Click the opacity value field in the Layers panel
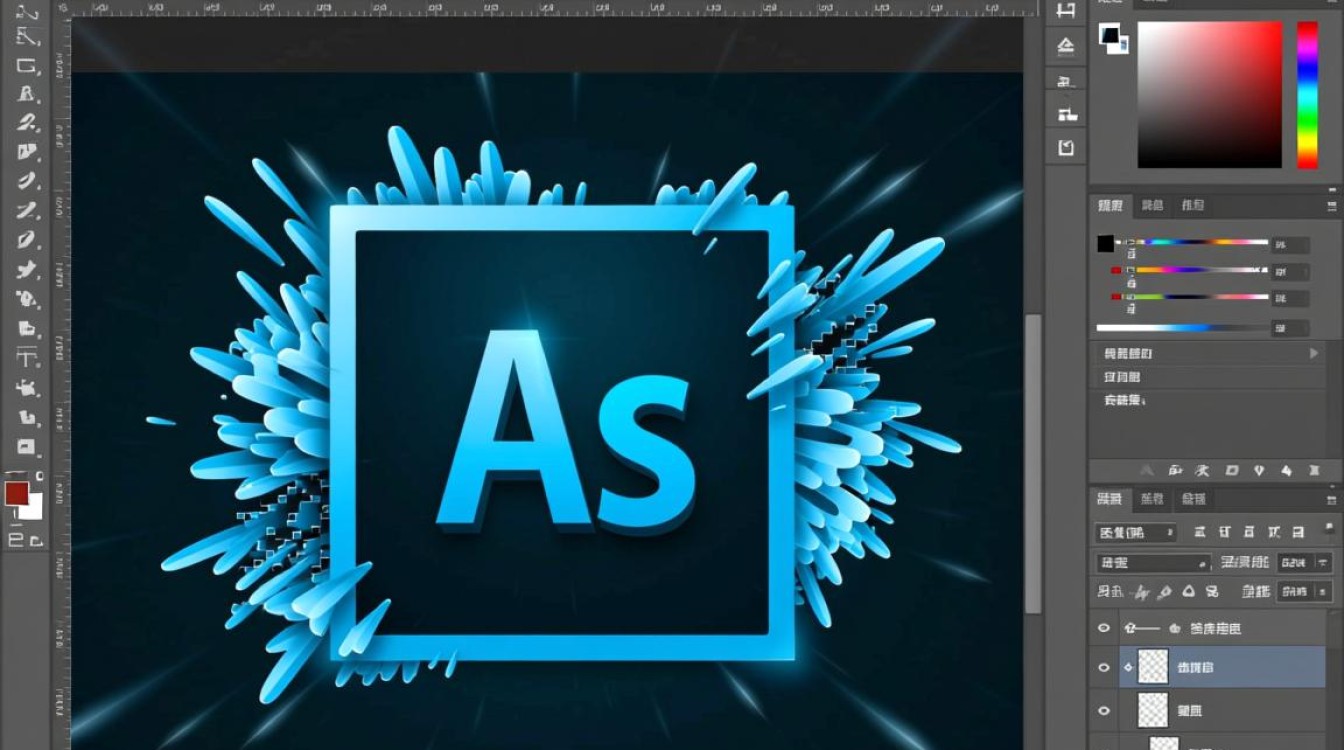 click(x=1297, y=563)
